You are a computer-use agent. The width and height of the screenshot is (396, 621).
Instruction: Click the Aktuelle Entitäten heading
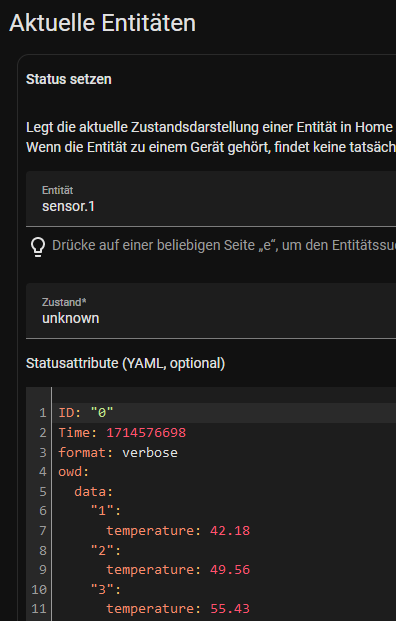tap(102, 23)
